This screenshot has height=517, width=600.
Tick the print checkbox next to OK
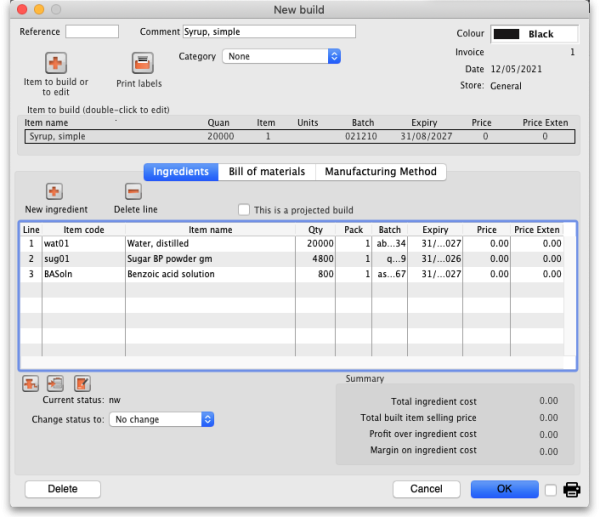(x=551, y=489)
